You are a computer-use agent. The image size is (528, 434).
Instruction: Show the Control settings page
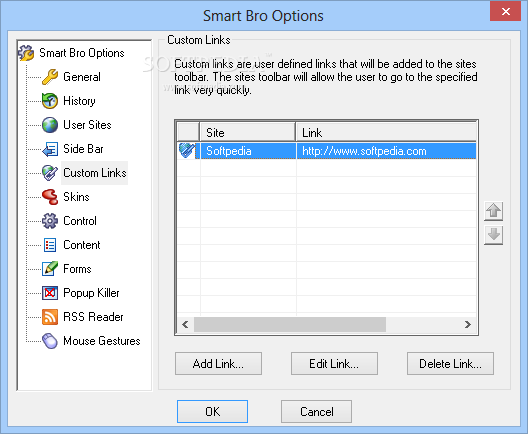80,221
